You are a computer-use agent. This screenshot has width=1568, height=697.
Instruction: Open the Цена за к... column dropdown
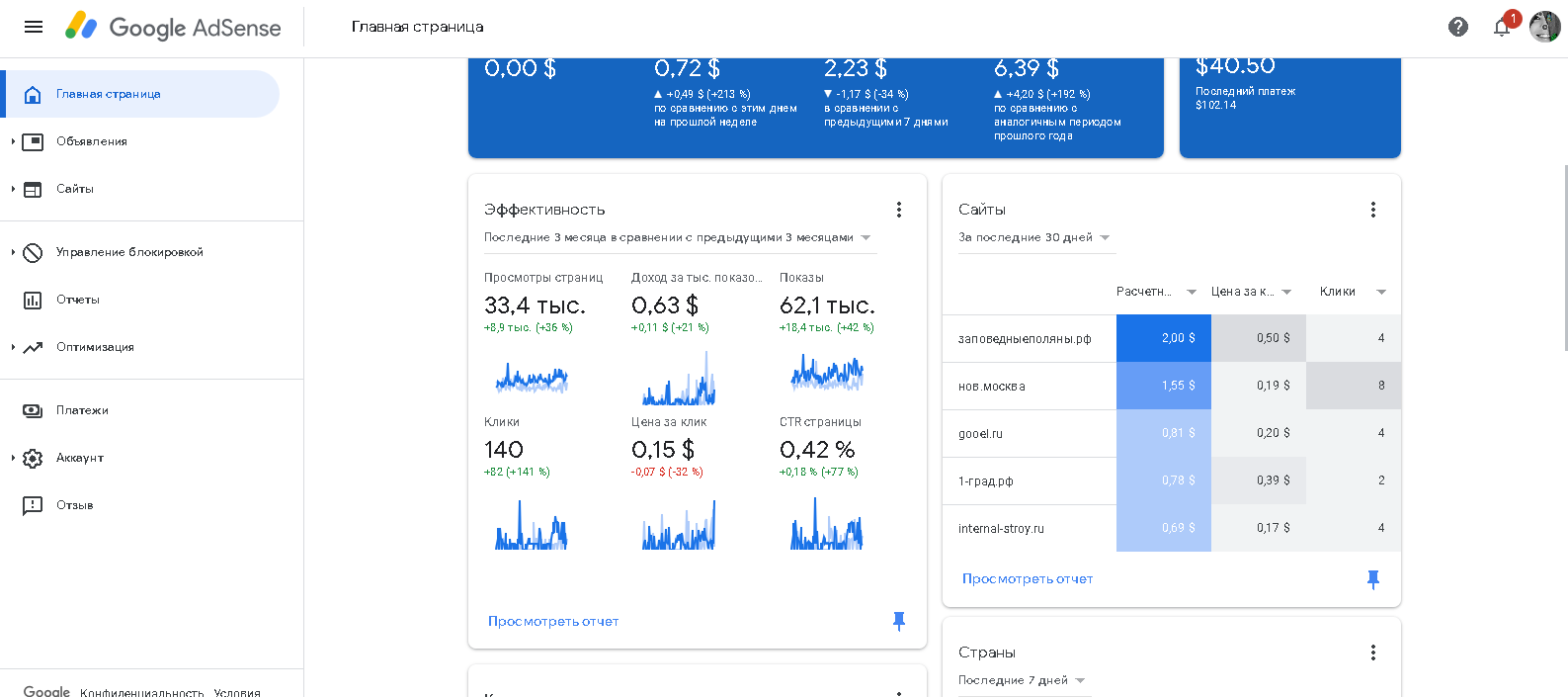(1286, 292)
